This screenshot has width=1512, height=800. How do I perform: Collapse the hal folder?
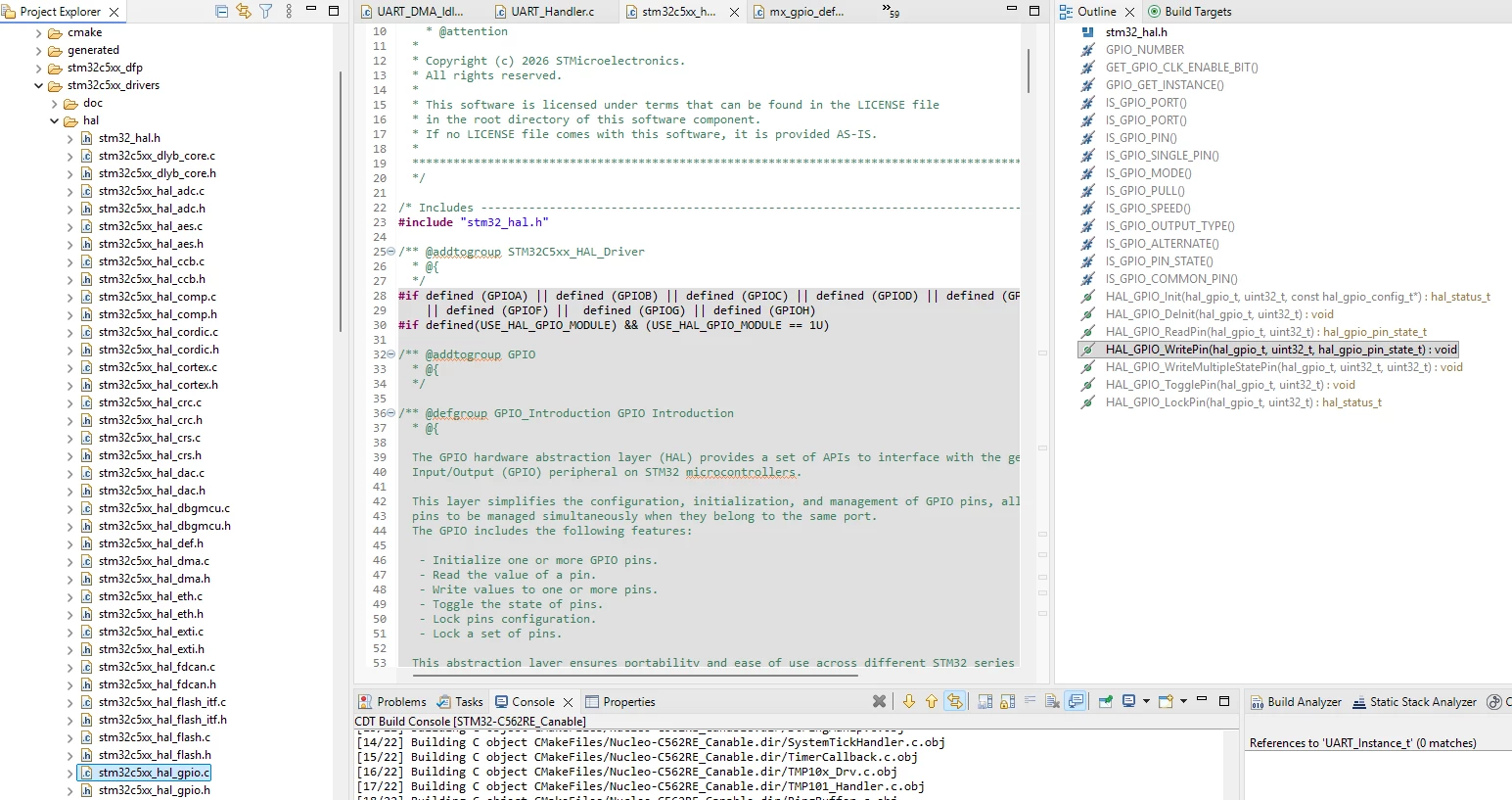click(55, 120)
